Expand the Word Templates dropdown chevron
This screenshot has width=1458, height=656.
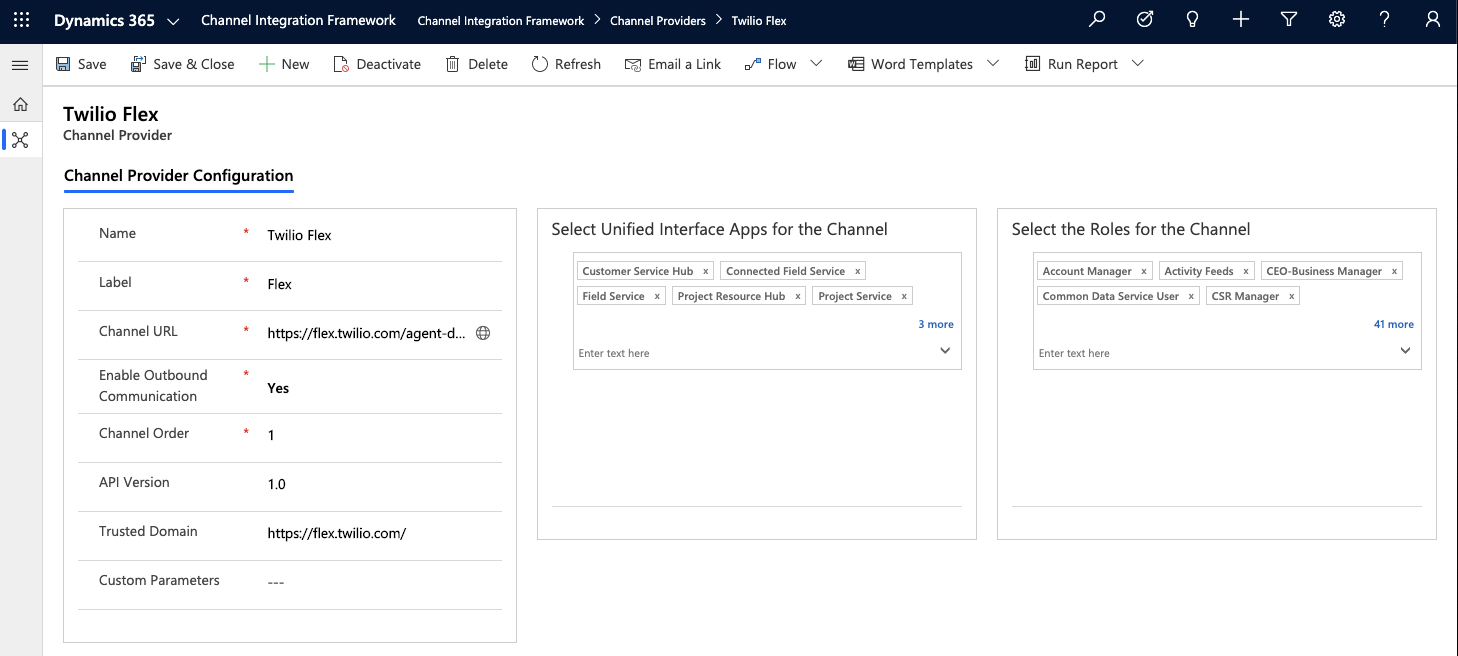pos(992,63)
